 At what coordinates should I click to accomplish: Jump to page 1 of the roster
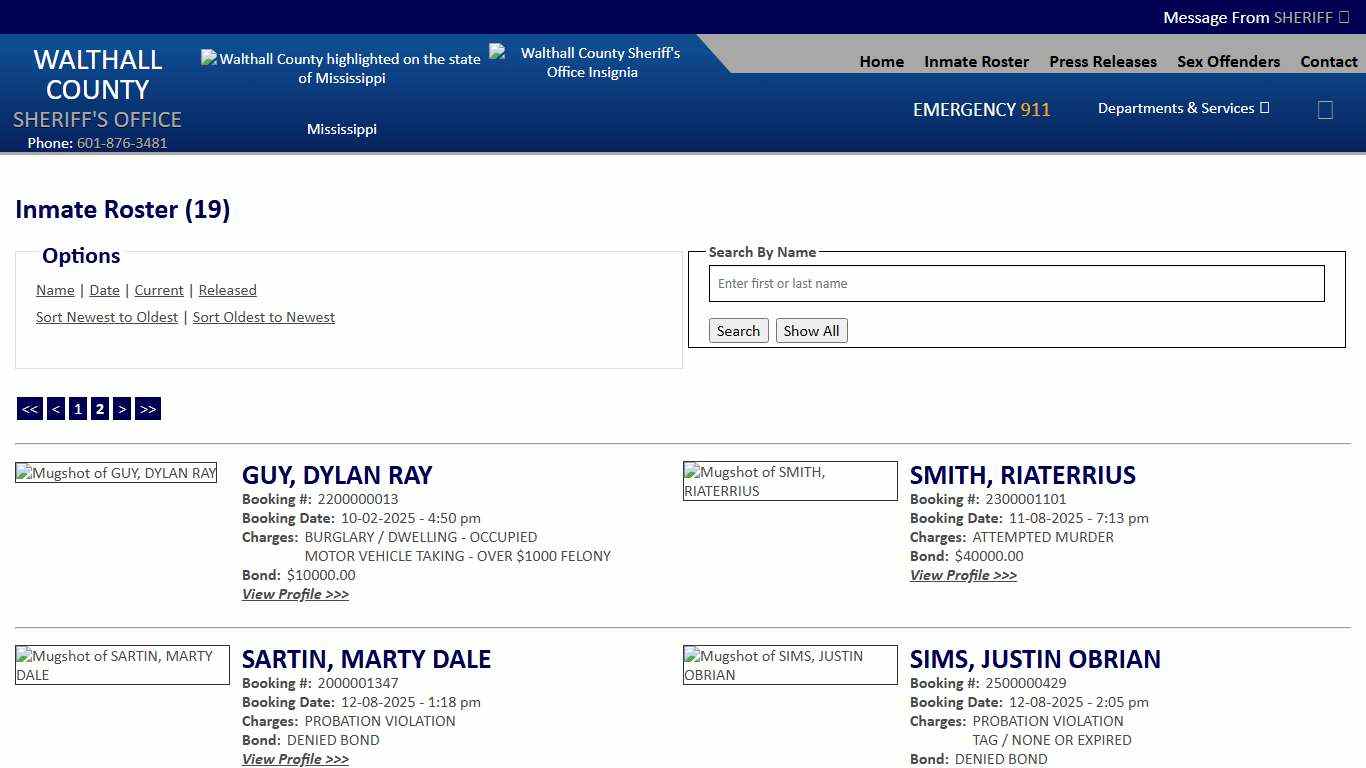tap(77, 408)
